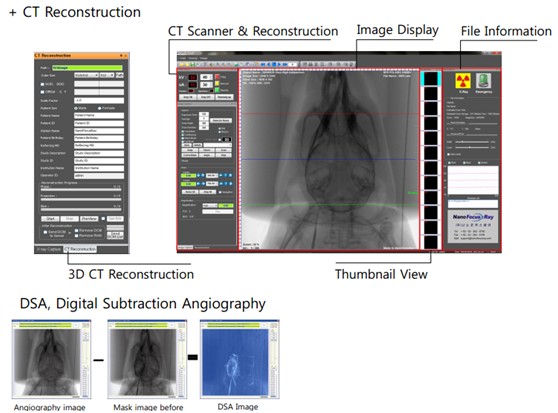Click the yellow Warm-up indicator square

[217, 84]
